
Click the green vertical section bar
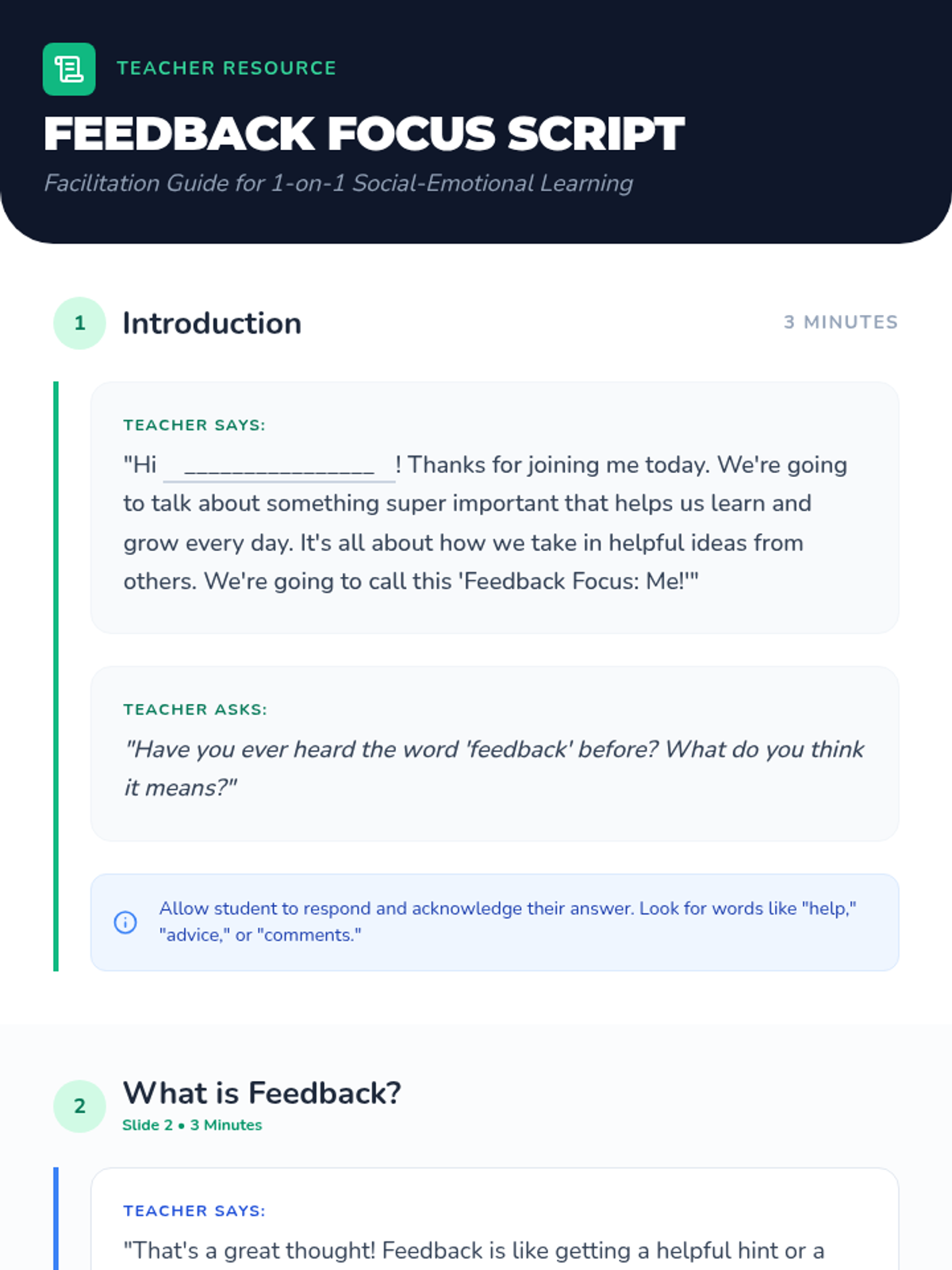[x=56, y=675]
